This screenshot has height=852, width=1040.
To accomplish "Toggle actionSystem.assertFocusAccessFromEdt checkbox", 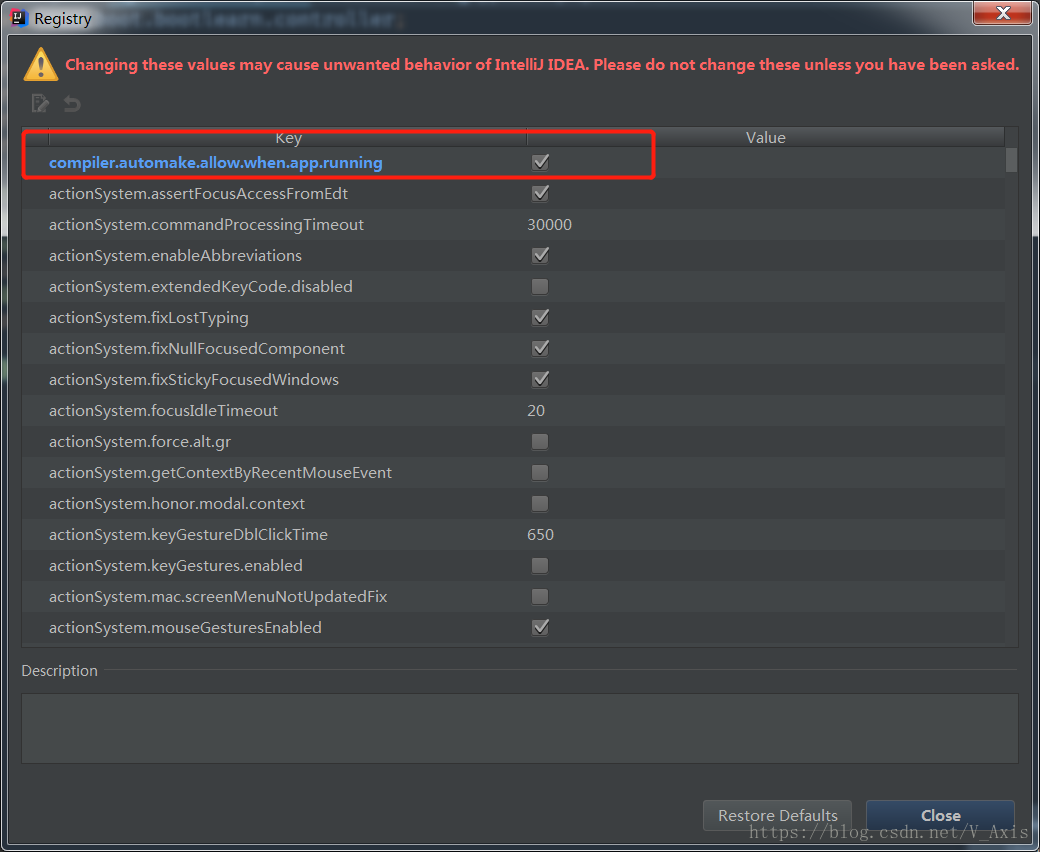I will point(541,194).
